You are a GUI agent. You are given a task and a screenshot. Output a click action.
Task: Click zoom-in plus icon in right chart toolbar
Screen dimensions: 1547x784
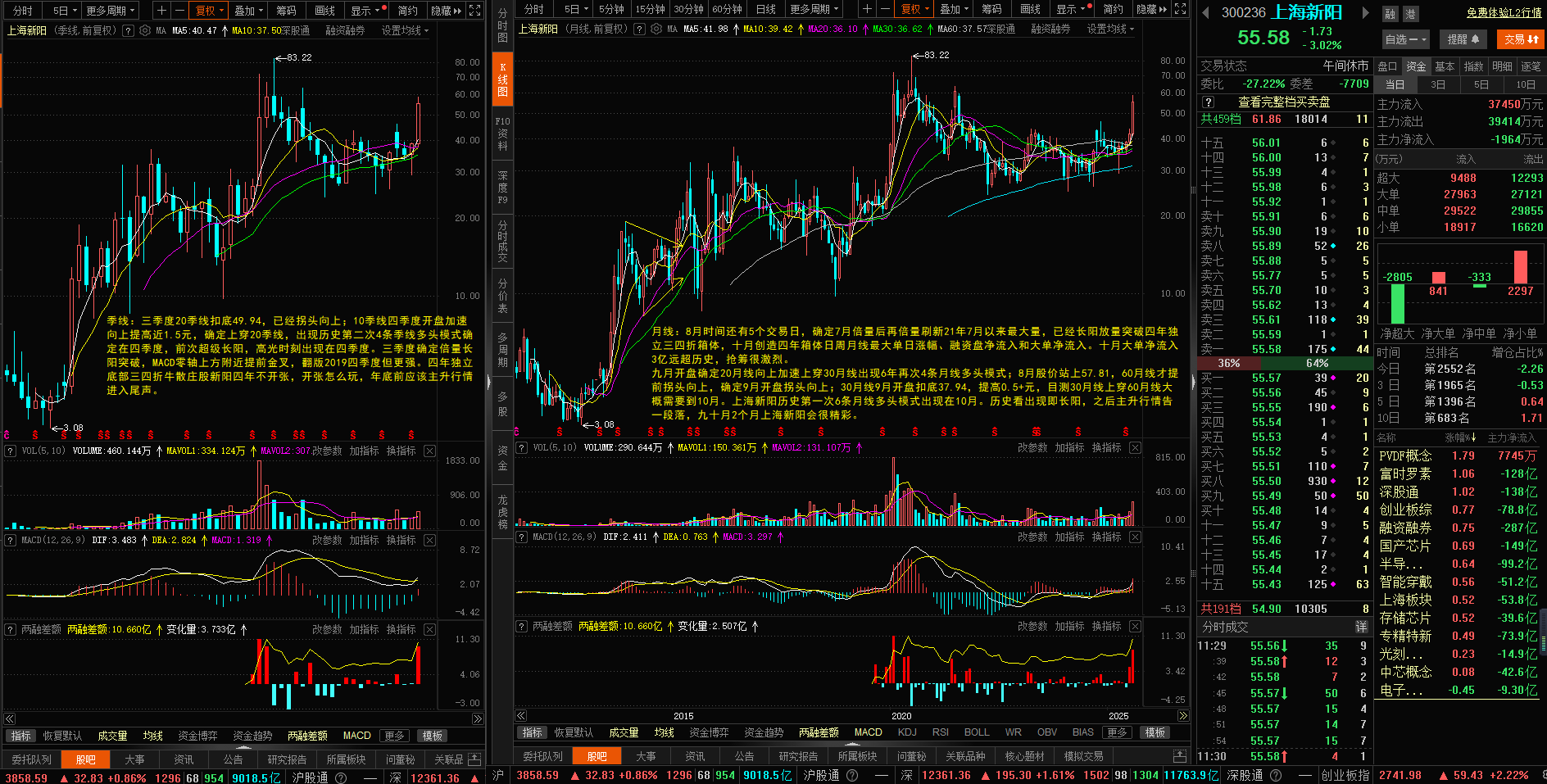[x=867, y=9]
